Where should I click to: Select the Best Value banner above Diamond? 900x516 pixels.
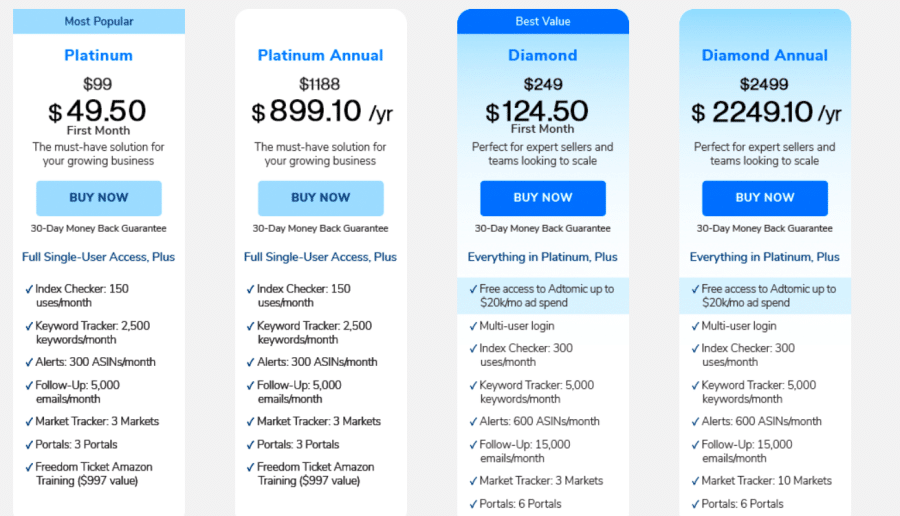pos(543,21)
